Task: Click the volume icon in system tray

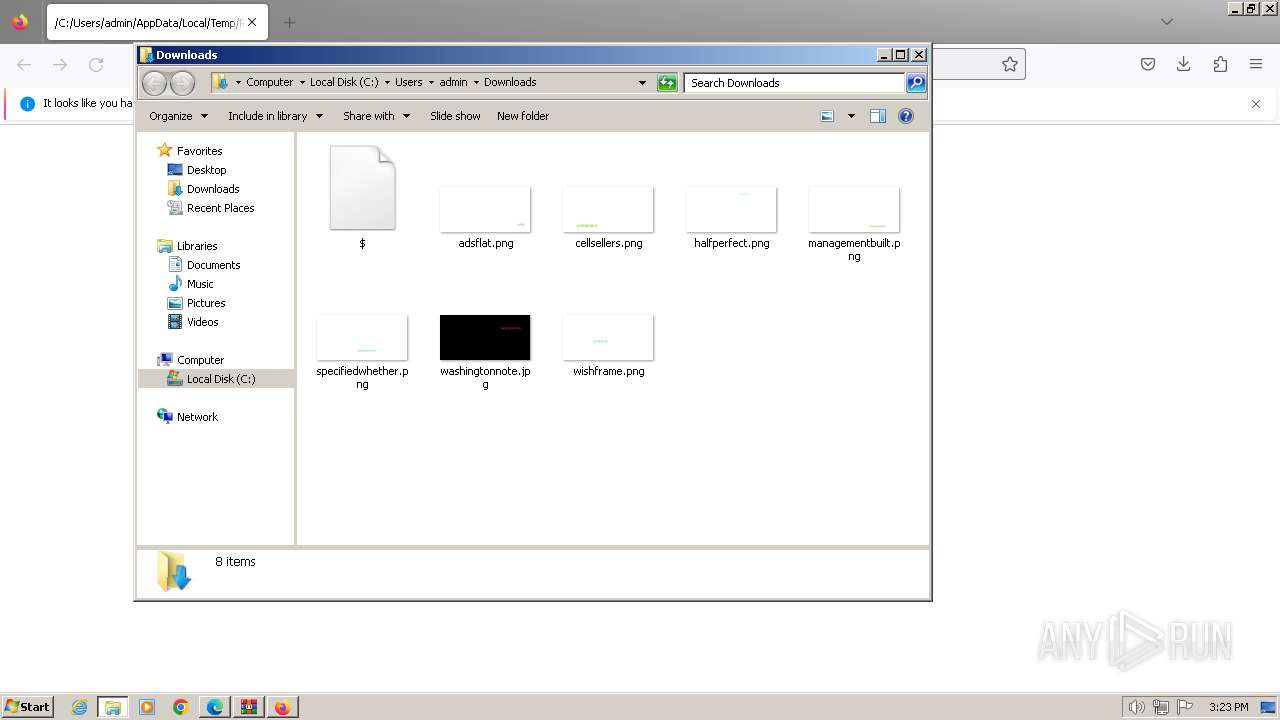Action: point(1136,707)
